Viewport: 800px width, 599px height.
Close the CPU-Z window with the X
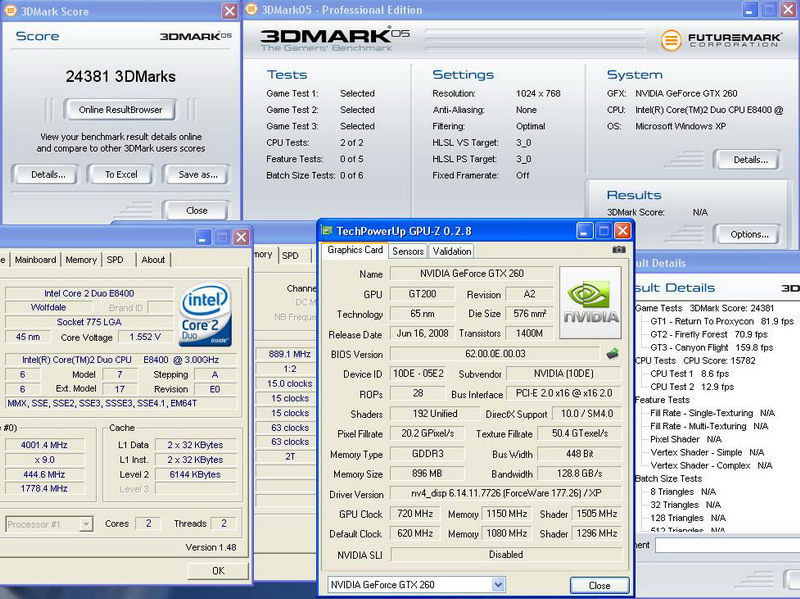[x=241, y=237]
